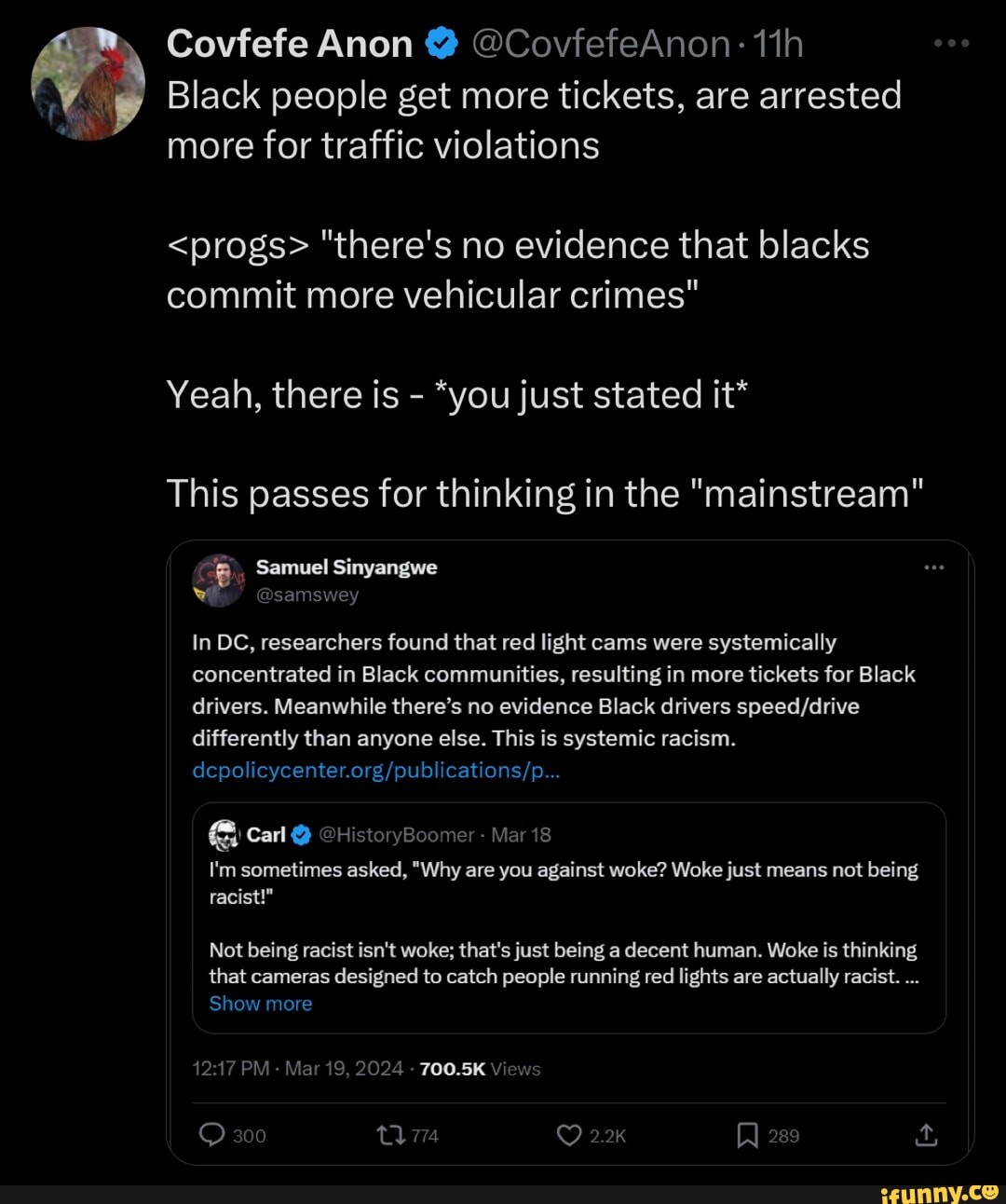Viewport: 1006px width, 1204px height.
Task: Click Samuel Sinyangwe's profile avatar
Action: tap(219, 581)
